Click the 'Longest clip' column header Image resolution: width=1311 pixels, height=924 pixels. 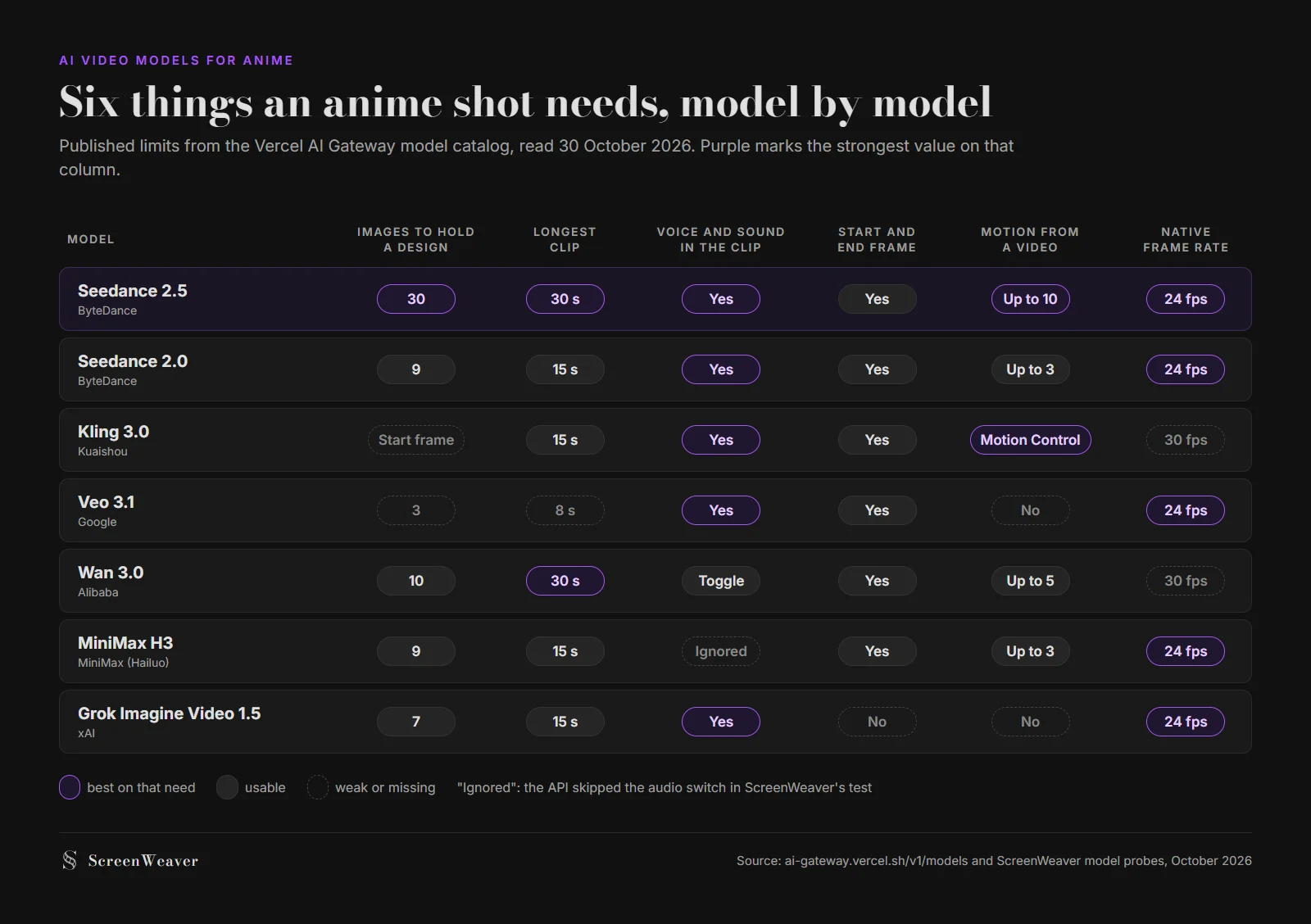(x=565, y=240)
